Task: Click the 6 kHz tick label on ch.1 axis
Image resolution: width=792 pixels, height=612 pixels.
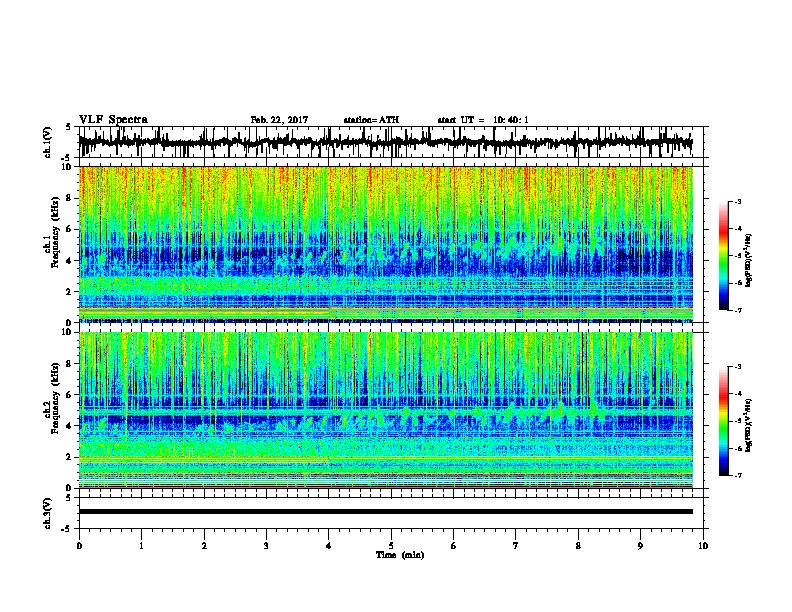Action: point(70,229)
